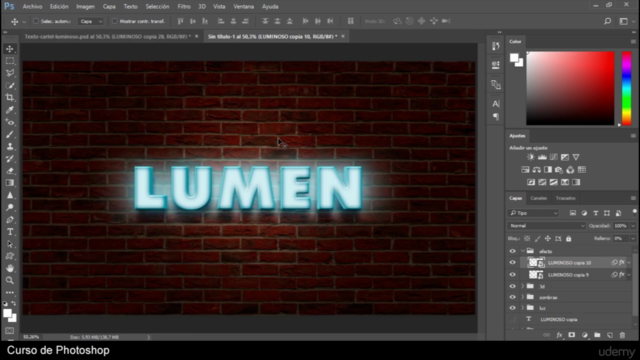The height and width of the screenshot is (360, 640).
Task: Select the Crop tool
Action: [10, 98]
